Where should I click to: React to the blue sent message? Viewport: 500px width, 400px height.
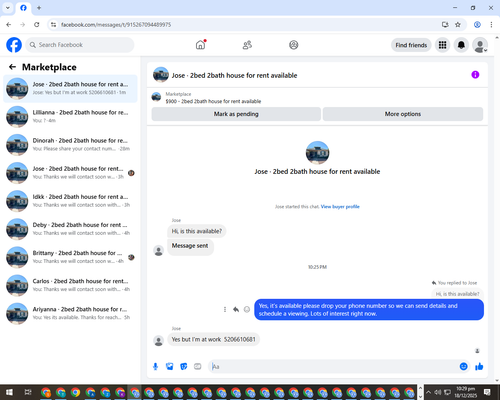(x=247, y=310)
